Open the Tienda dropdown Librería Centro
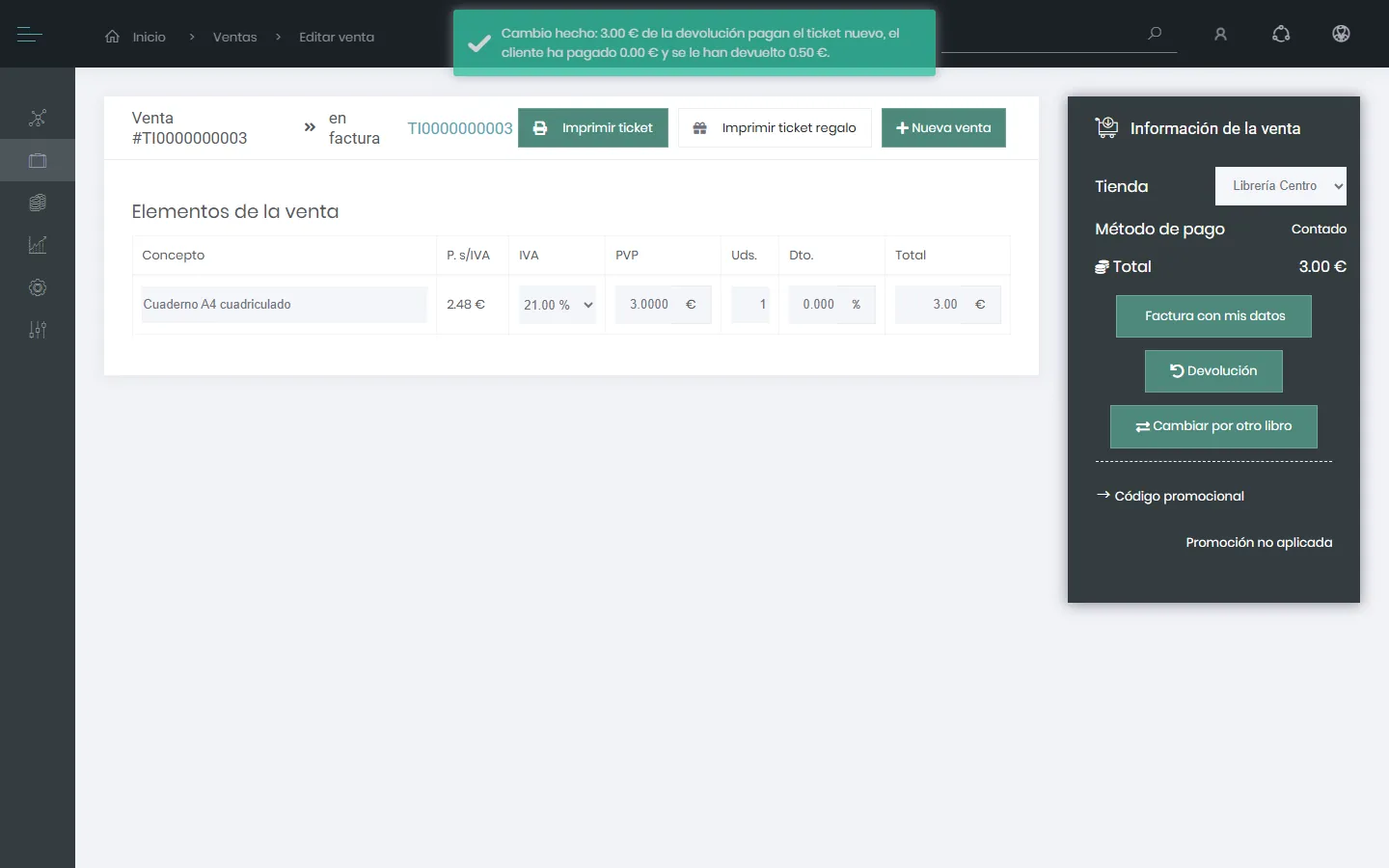 point(1281,186)
